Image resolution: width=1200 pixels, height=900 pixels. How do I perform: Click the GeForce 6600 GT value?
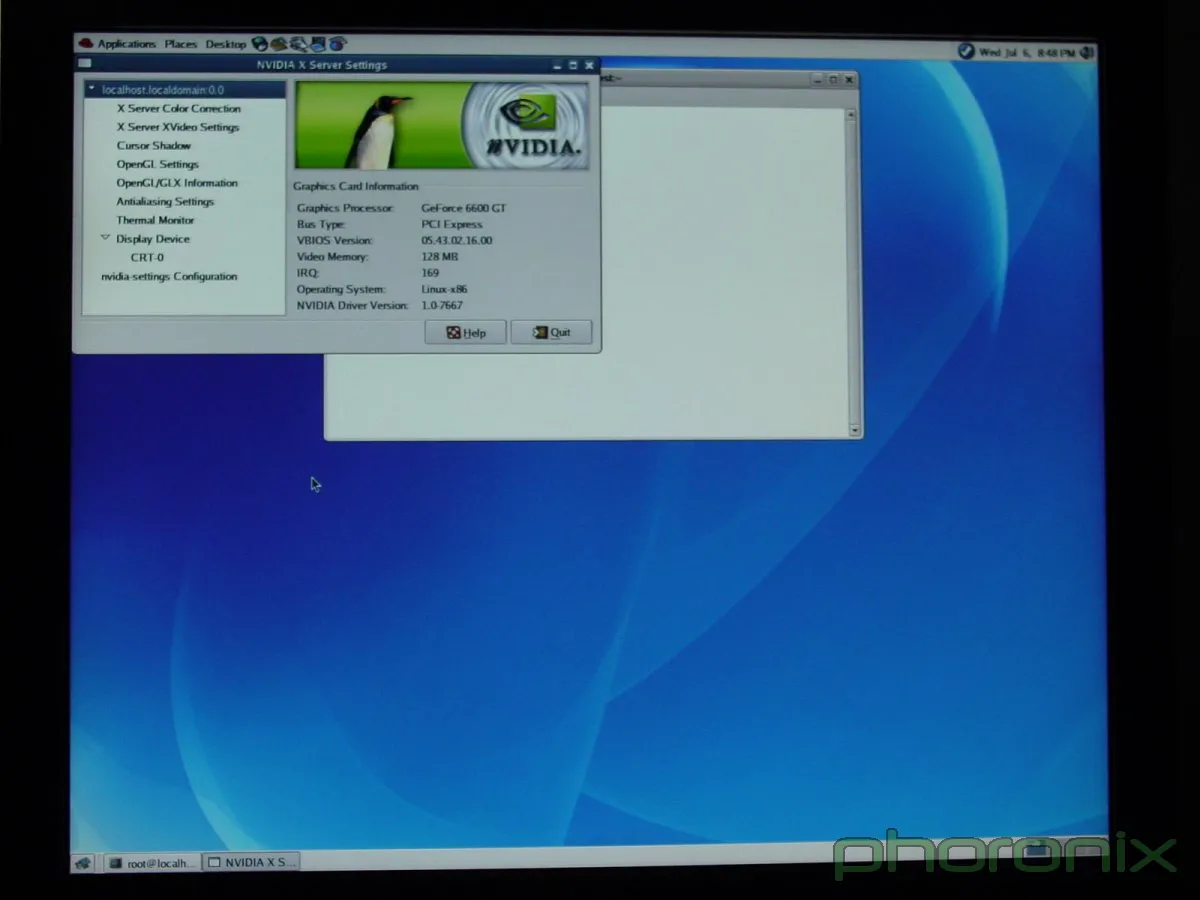pos(464,208)
